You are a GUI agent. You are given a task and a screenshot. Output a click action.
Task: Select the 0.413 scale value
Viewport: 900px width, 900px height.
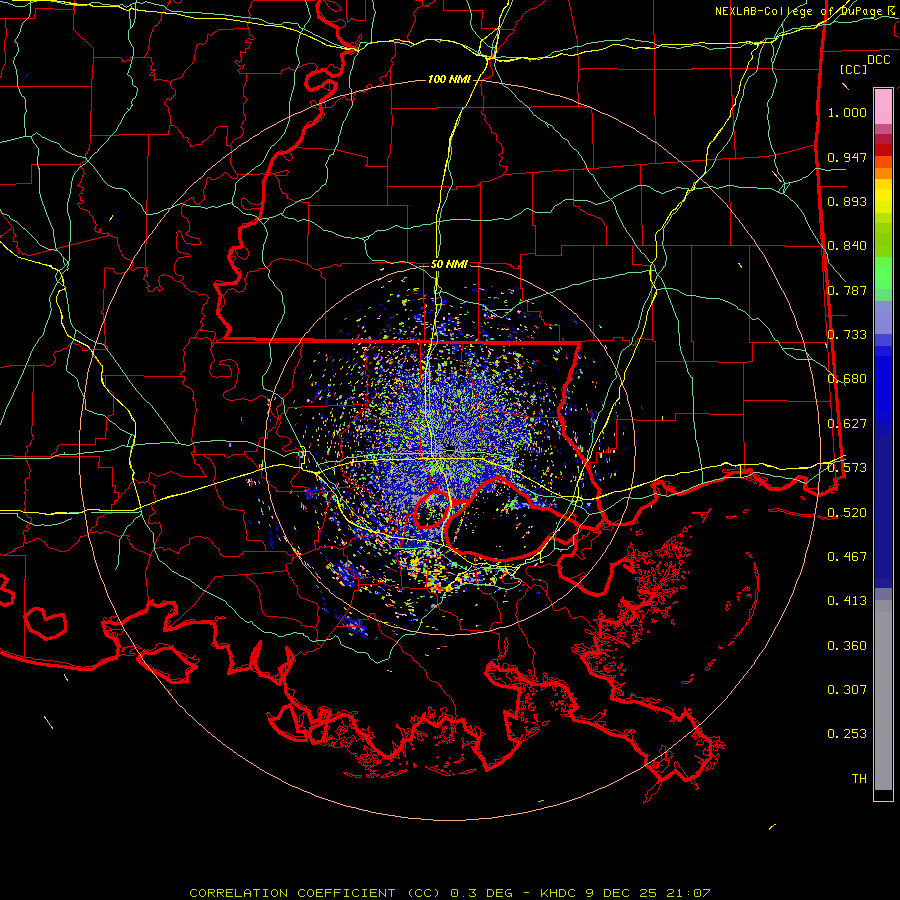tap(847, 601)
